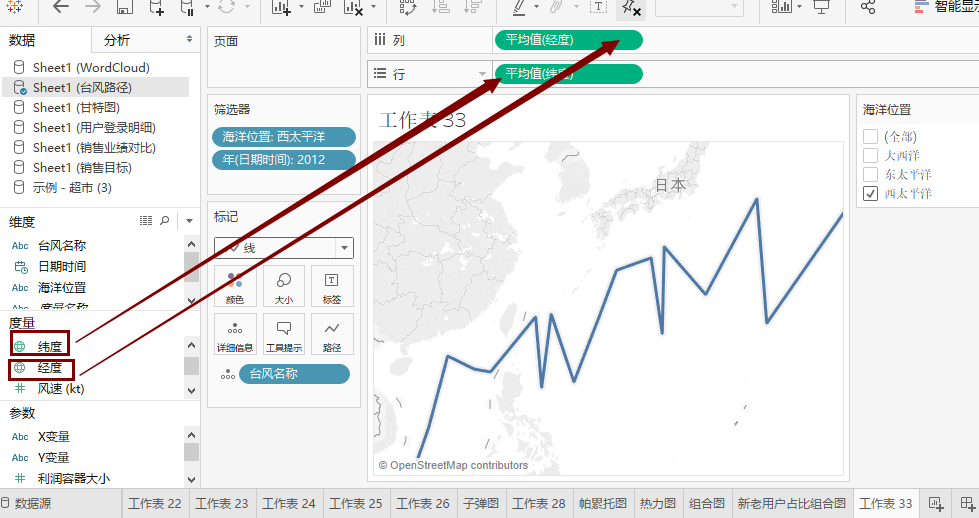Image resolution: width=979 pixels, height=518 pixels.
Task: Click the 路径 marks card button
Action: (332, 335)
